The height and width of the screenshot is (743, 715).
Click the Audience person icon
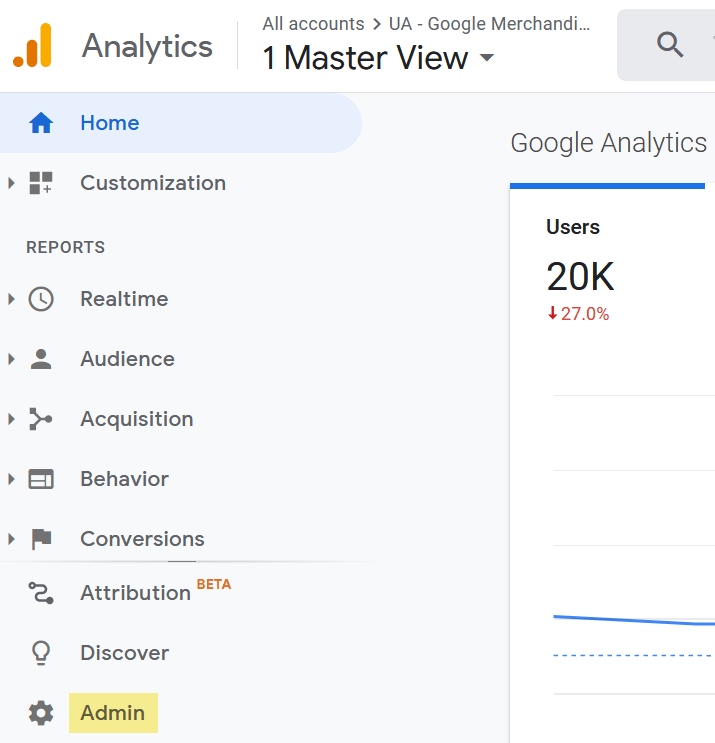[41, 359]
